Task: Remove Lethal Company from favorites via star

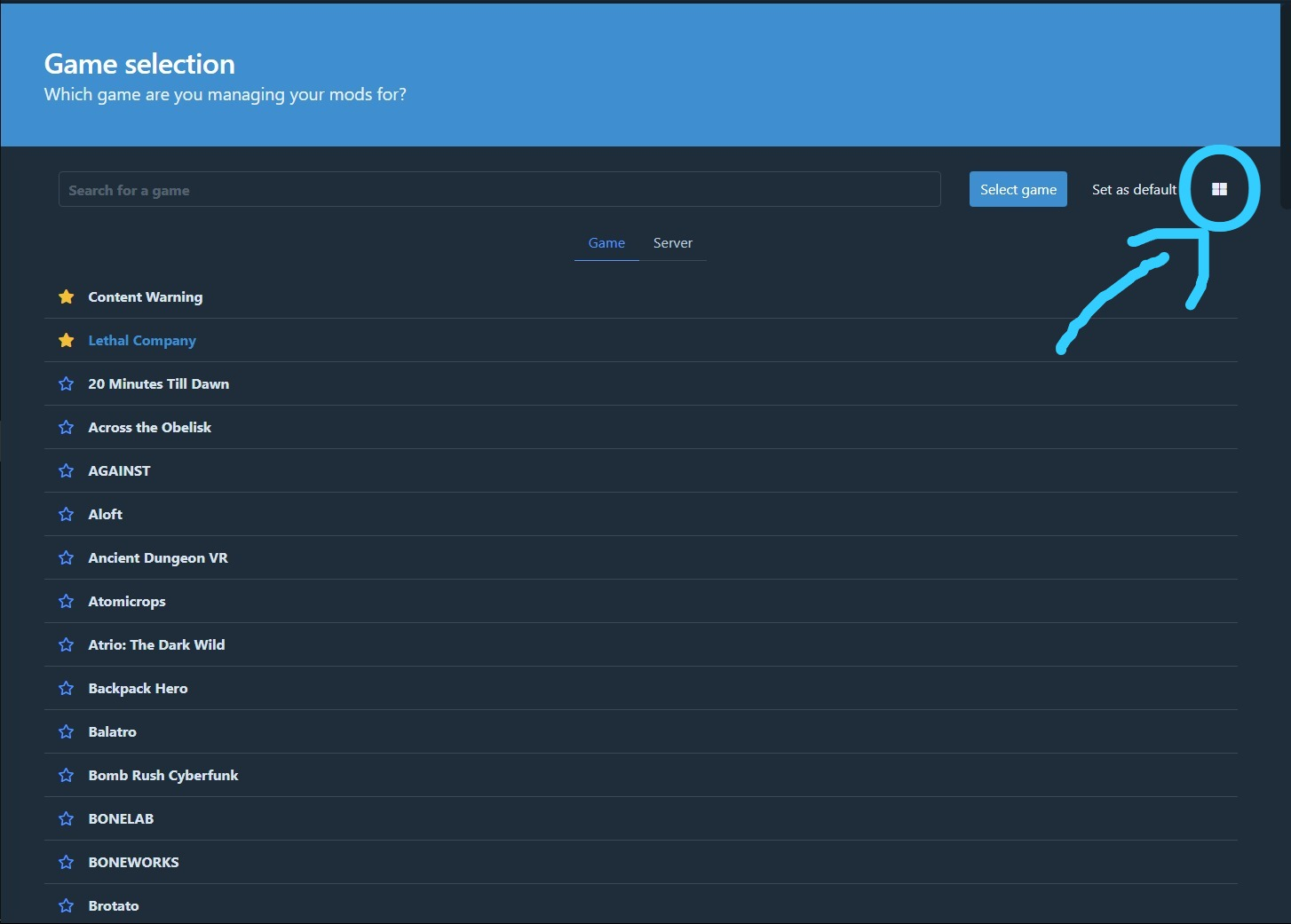Action: (x=66, y=340)
